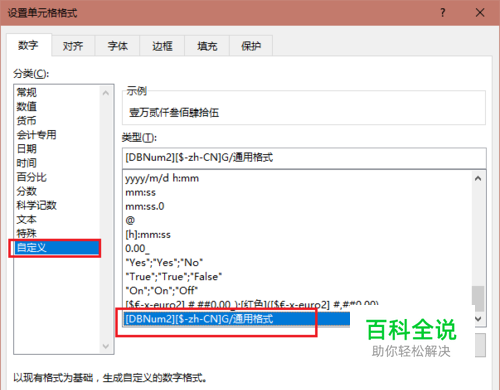Select the 分数 category
Viewport: 500px width, 390px height.
(27, 191)
